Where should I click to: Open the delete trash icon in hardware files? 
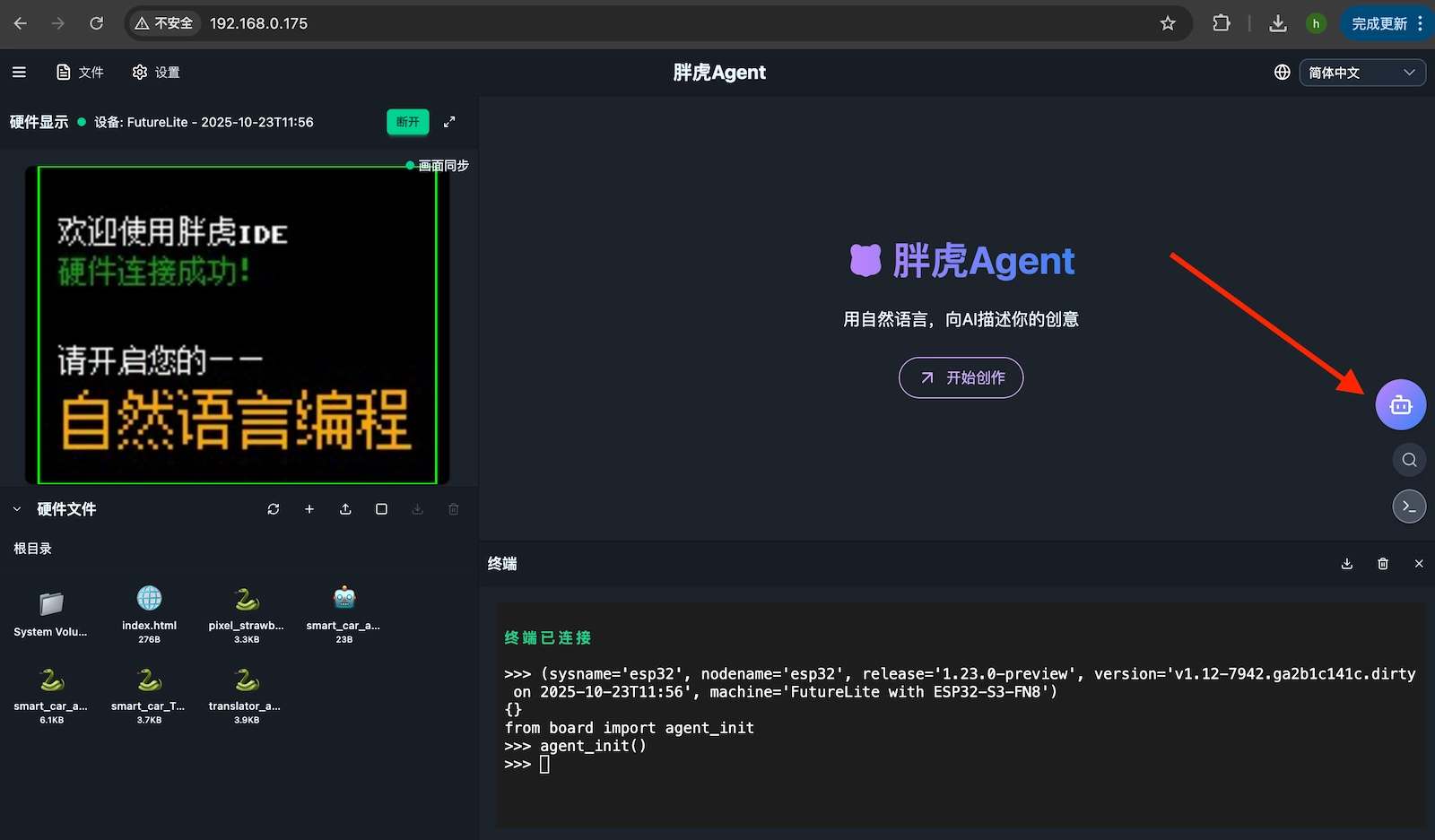click(454, 508)
